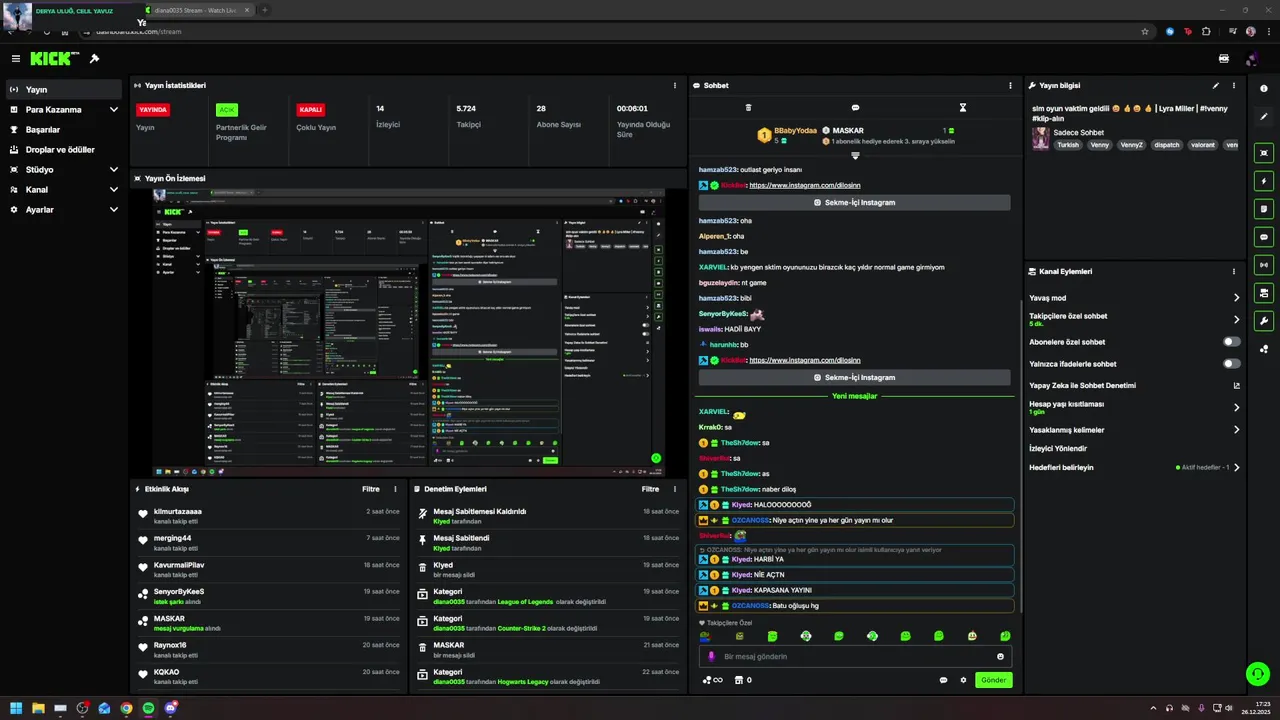Image resolution: width=1280 pixels, height=720 pixels.
Task: Click the layout icon in the top bar
Action: pyautogui.click(x=1224, y=59)
